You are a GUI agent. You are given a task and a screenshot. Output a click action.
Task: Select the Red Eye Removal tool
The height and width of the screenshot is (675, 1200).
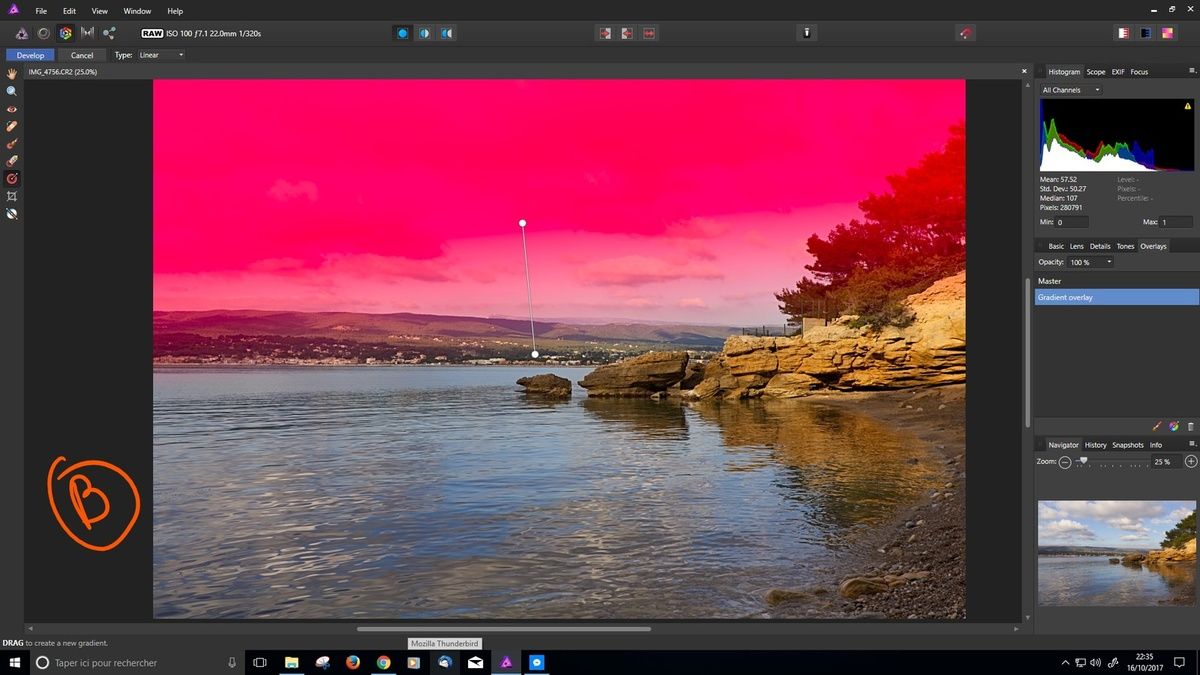(12, 108)
